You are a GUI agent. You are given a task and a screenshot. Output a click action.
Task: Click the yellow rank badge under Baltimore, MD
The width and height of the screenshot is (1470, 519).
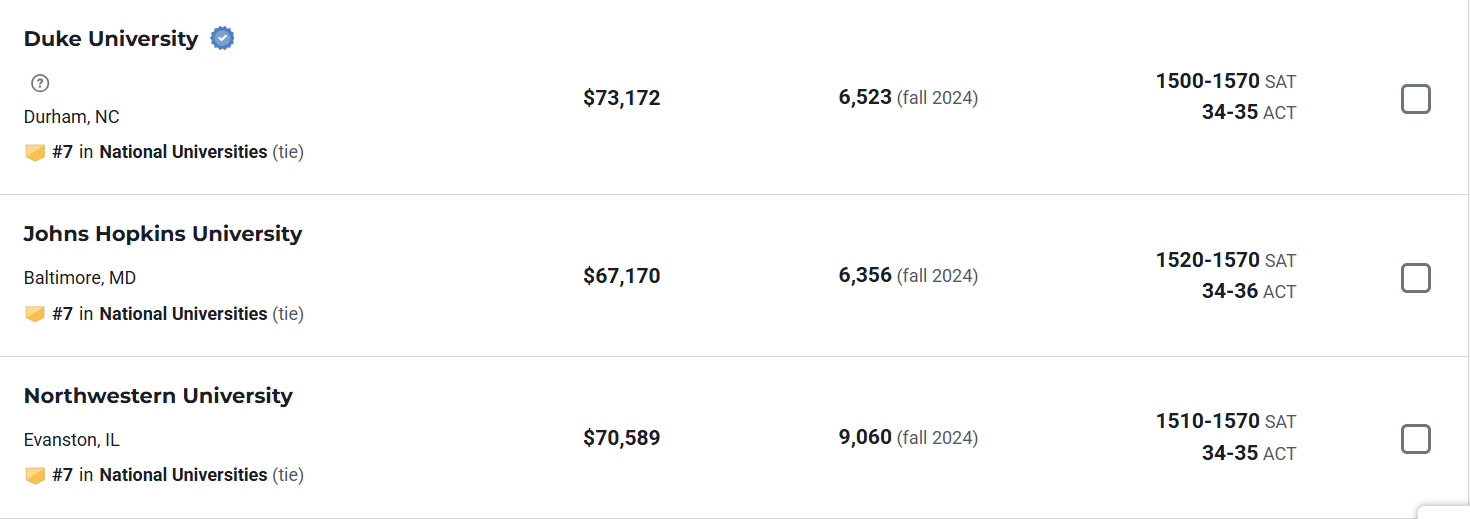click(x=35, y=314)
